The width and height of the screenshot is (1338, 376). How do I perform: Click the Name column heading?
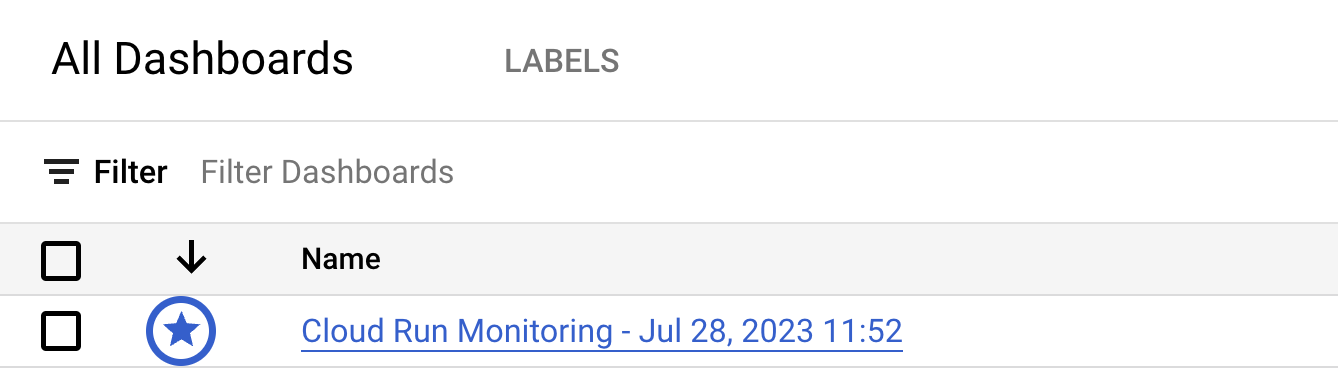point(341,260)
